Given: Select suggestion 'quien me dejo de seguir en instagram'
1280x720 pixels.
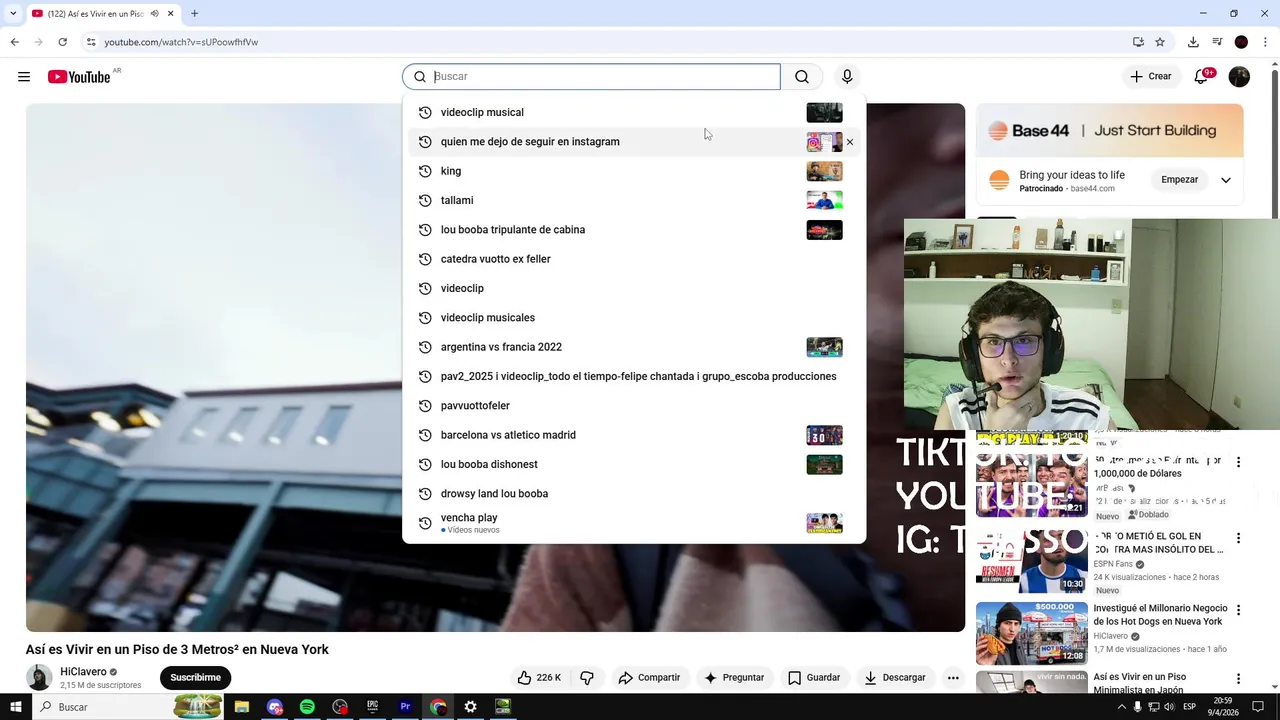Looking at the screenshot, I should coord(634,142).
